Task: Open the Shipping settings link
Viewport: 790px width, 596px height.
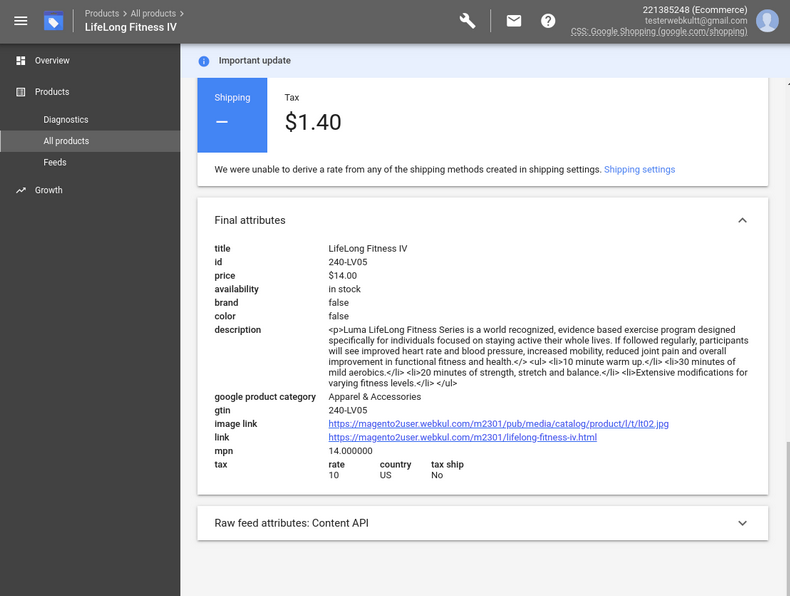Action: [x=639, y=169]
